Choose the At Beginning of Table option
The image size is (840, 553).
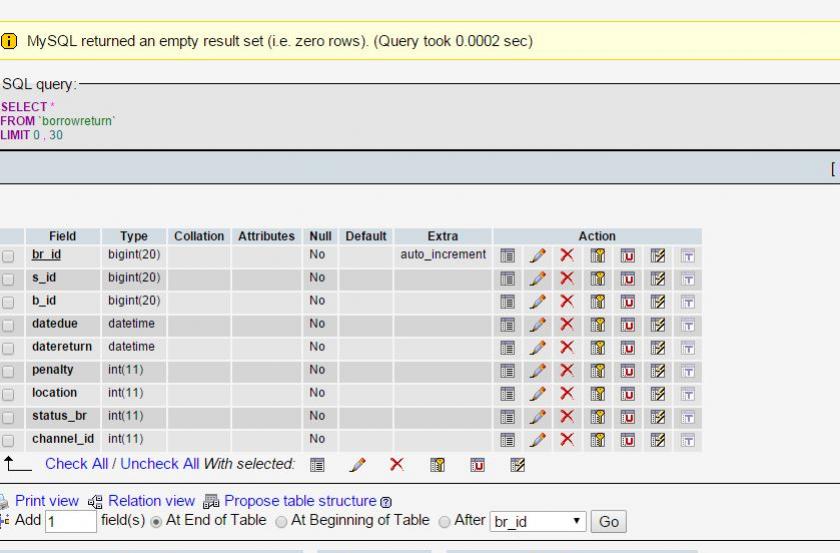pos(281,521)
